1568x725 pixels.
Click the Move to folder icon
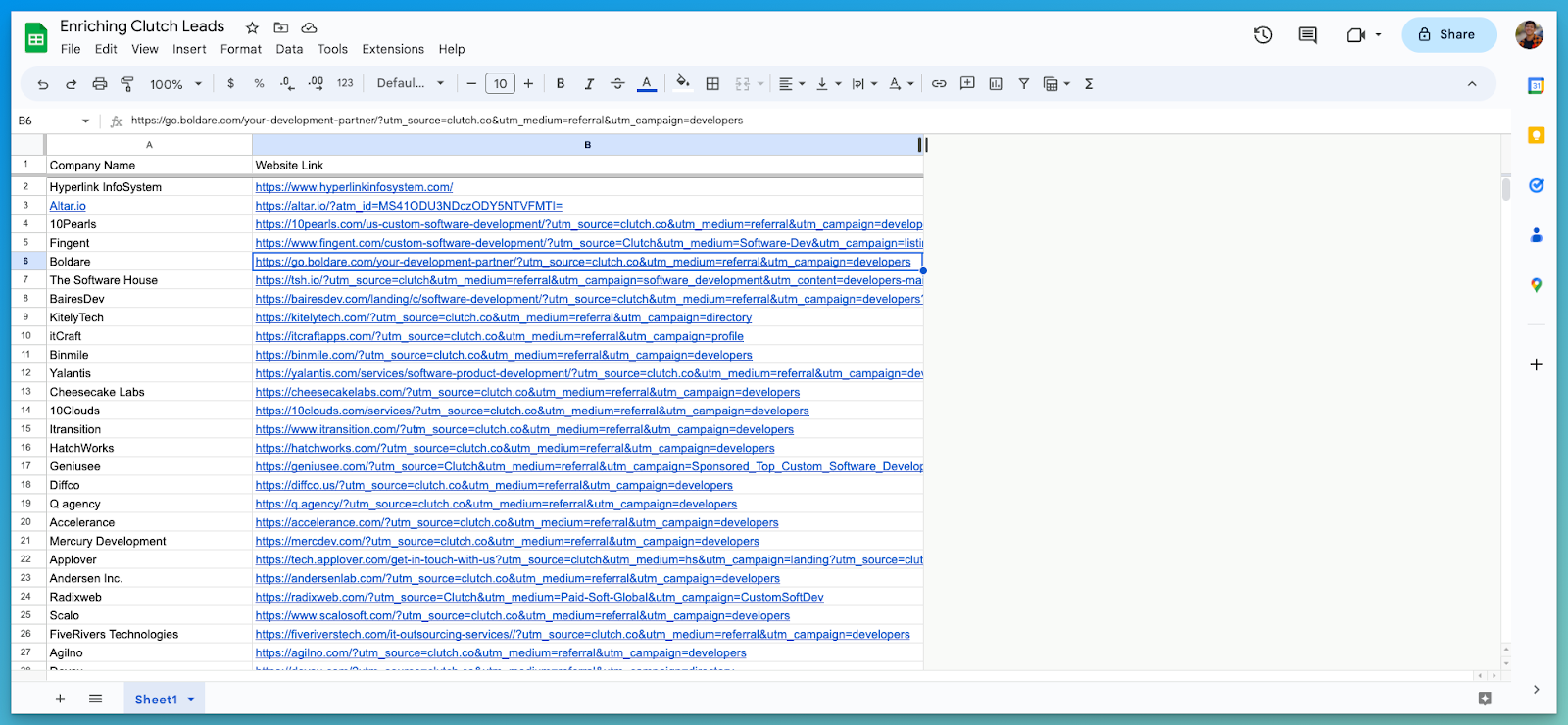click(281, 27)
